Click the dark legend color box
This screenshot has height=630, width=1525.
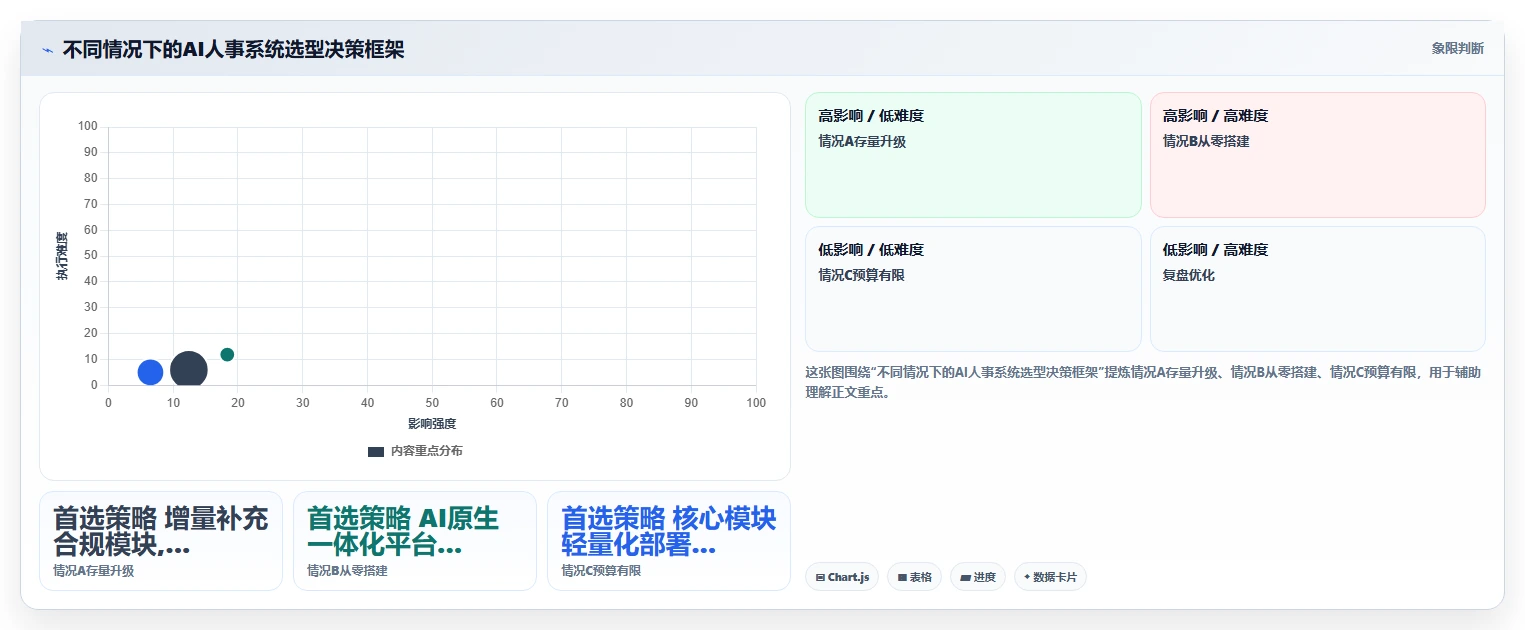[376, 452]
